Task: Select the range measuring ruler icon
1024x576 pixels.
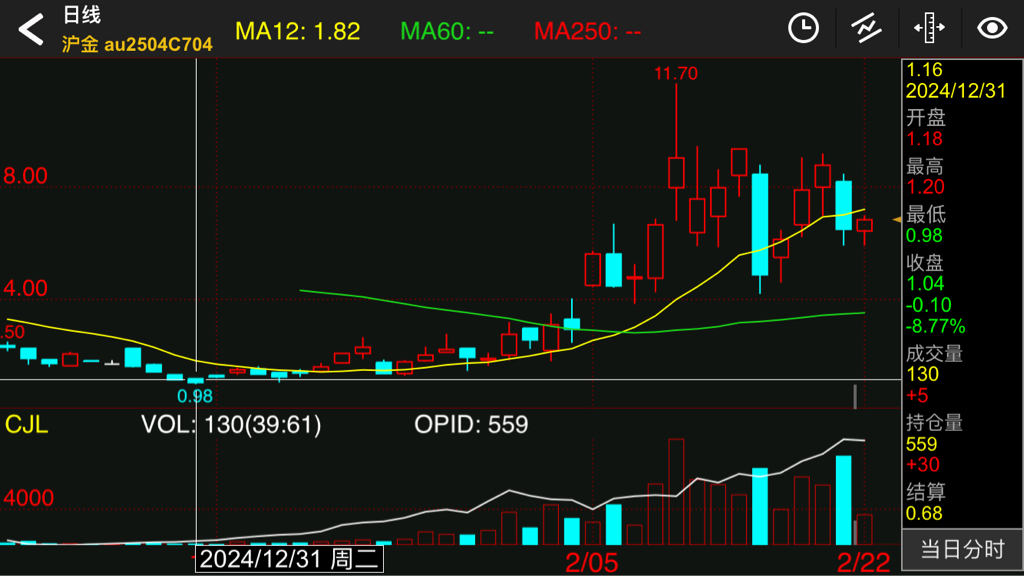Action: 929,28
